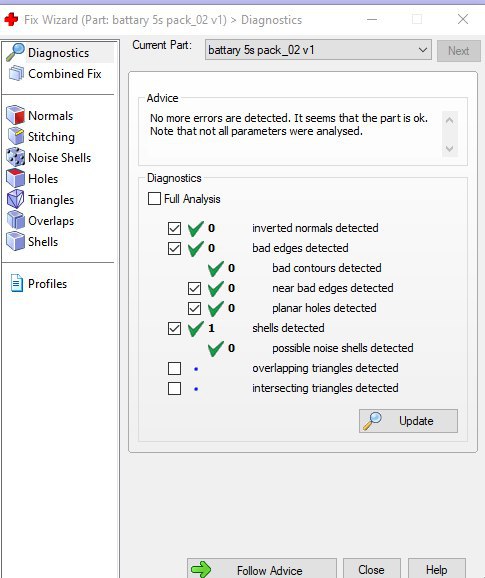The width and height of the screenshot is (485, 578).
Task: Click the Combined Fix icon
Action: (16, 73)
